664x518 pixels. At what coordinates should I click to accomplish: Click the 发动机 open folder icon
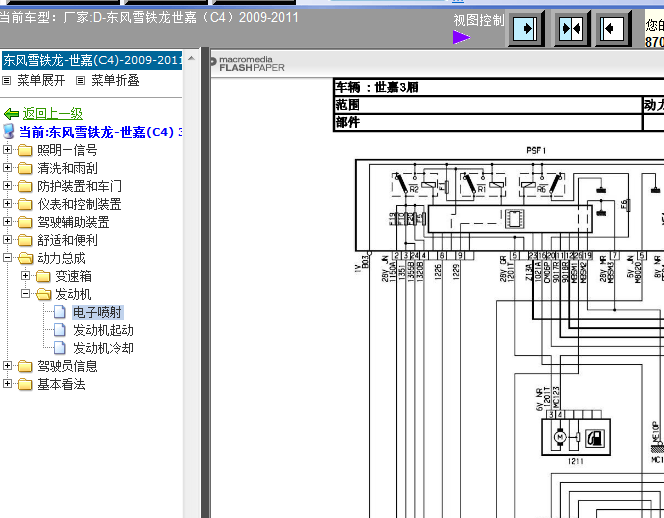tap(44, 294)
